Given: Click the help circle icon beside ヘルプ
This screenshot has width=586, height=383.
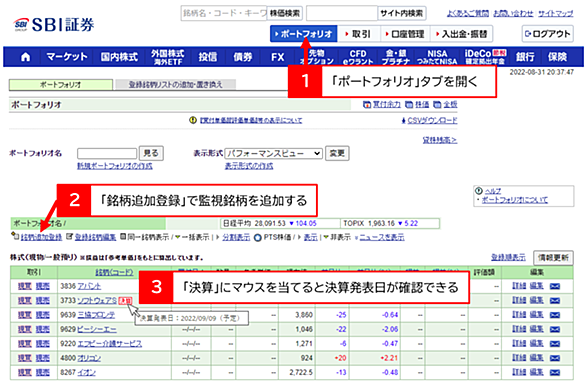Looking at the screenshot, I should point(479,191).
